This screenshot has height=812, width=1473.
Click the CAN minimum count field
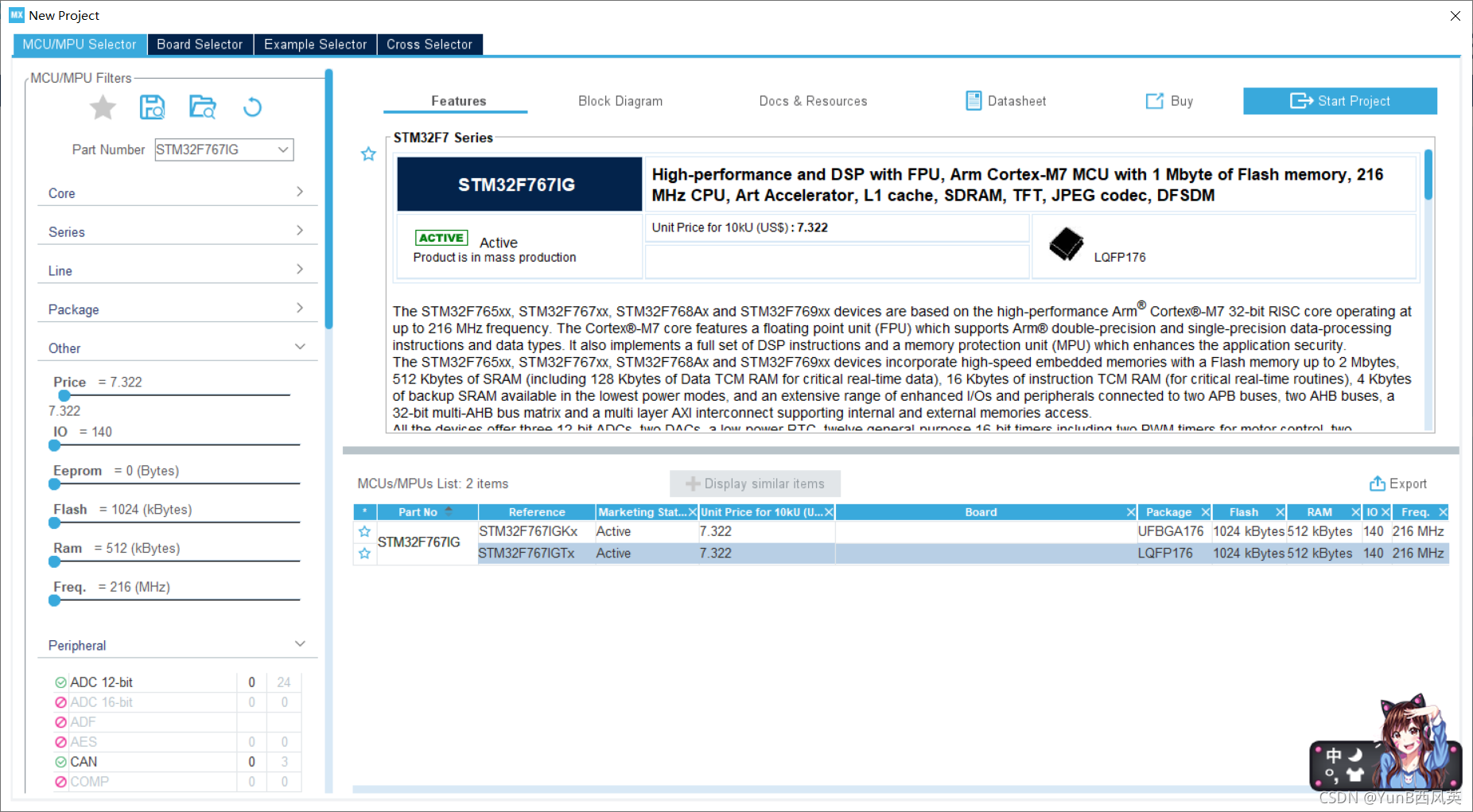pos(251,762)
